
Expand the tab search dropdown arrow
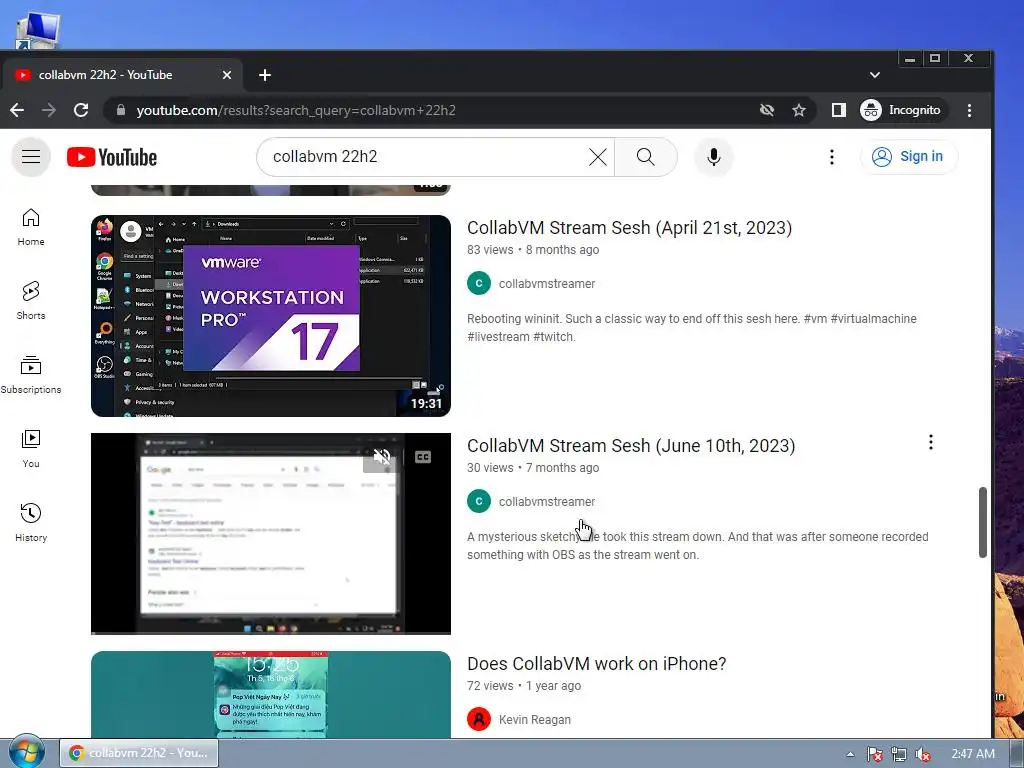[x=875, y=75]
